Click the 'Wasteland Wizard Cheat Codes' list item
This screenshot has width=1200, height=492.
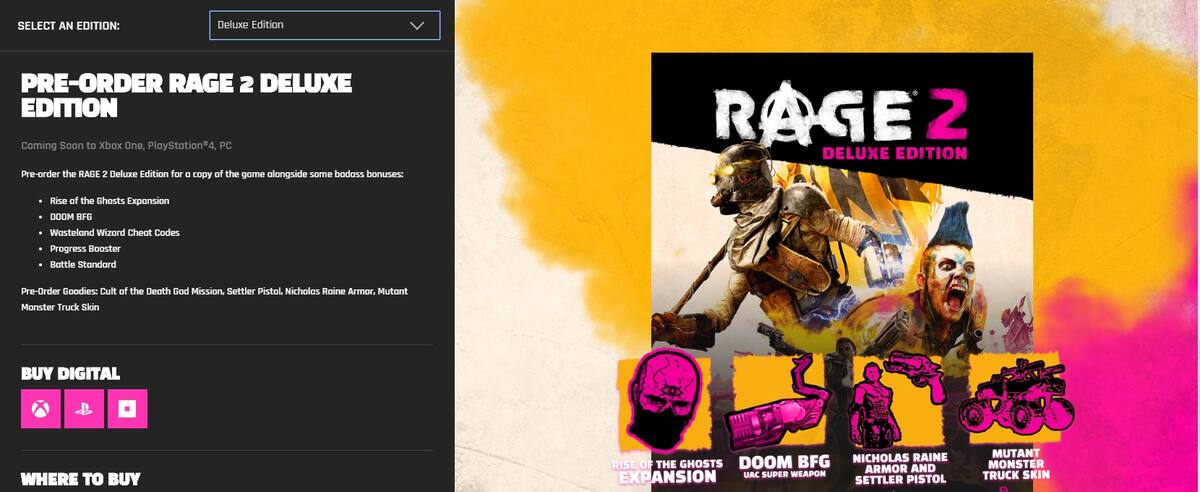coord(114,233)
